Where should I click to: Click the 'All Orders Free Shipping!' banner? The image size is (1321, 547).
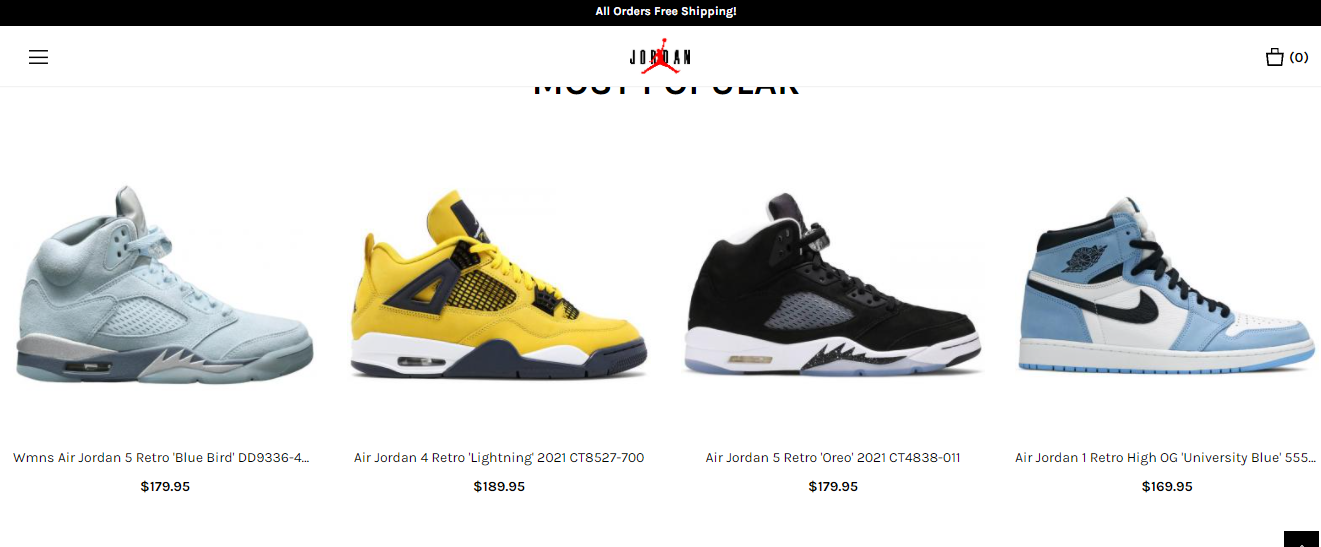666,12
